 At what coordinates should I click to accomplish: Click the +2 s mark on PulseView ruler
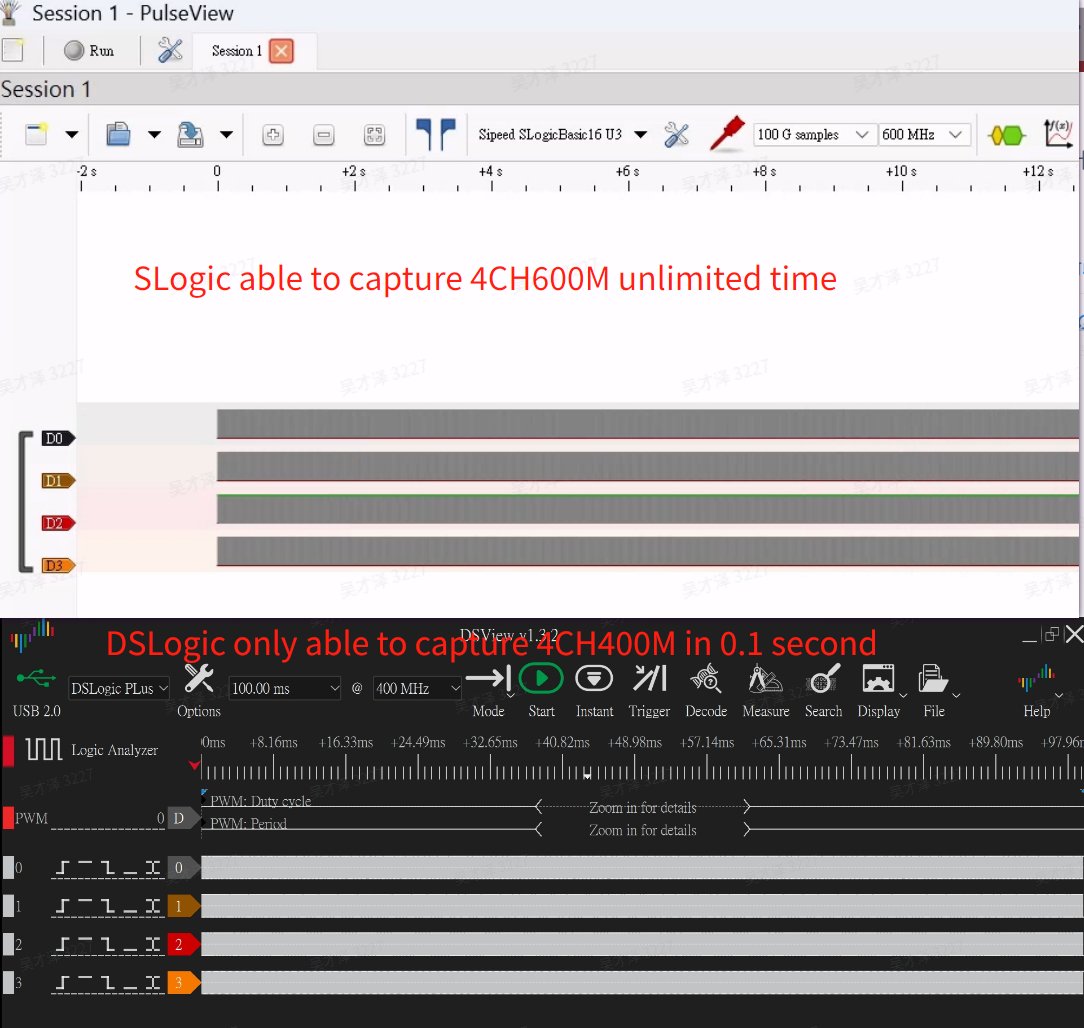[354, 171]
